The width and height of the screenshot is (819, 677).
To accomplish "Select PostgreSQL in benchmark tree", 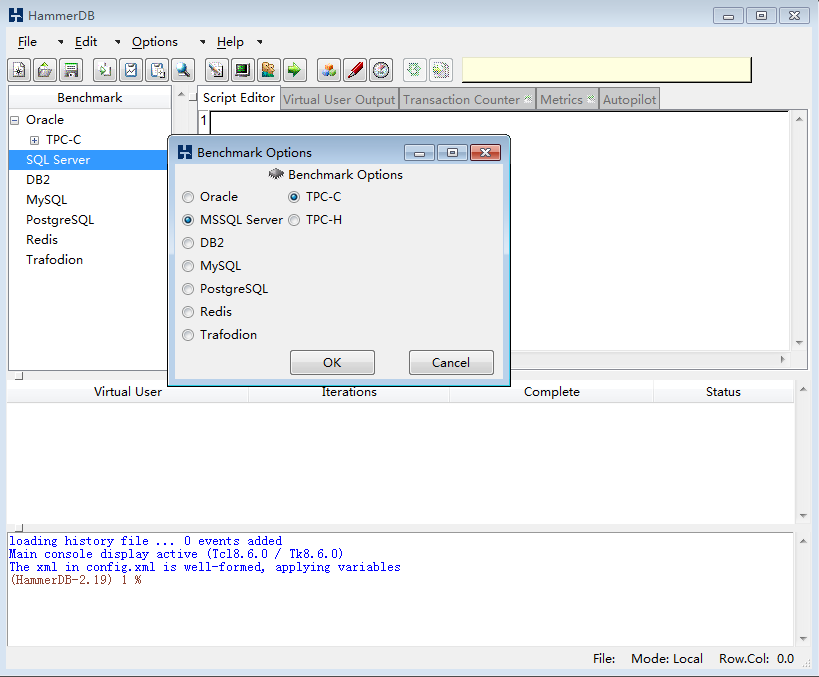I will point(60,219).
